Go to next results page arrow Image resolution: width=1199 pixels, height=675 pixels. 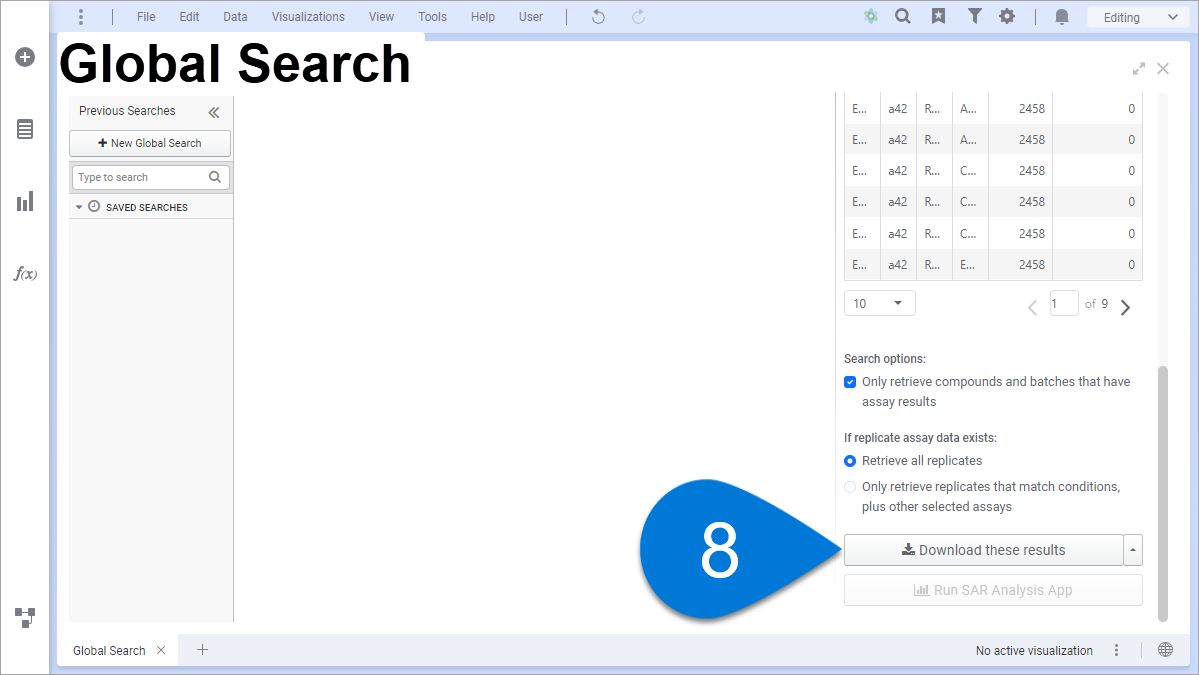coord(1126,307)
